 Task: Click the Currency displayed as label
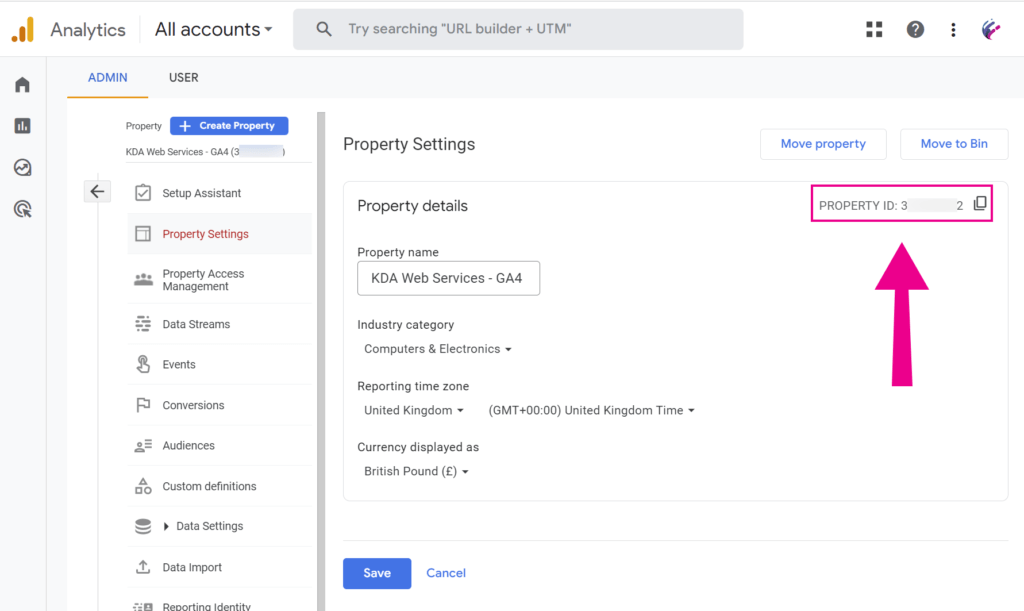pyautogui.click(x=418, y=447)
